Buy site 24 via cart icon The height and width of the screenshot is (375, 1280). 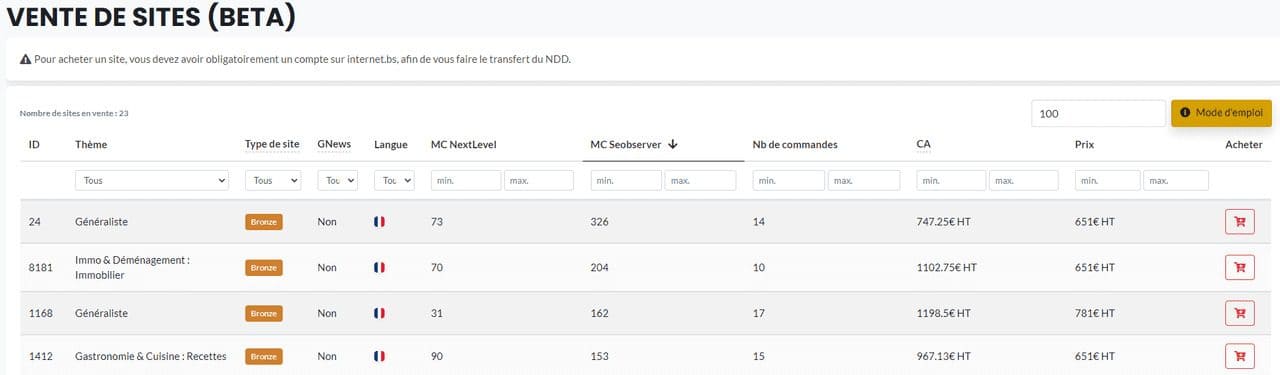[x=1239, y=222]
